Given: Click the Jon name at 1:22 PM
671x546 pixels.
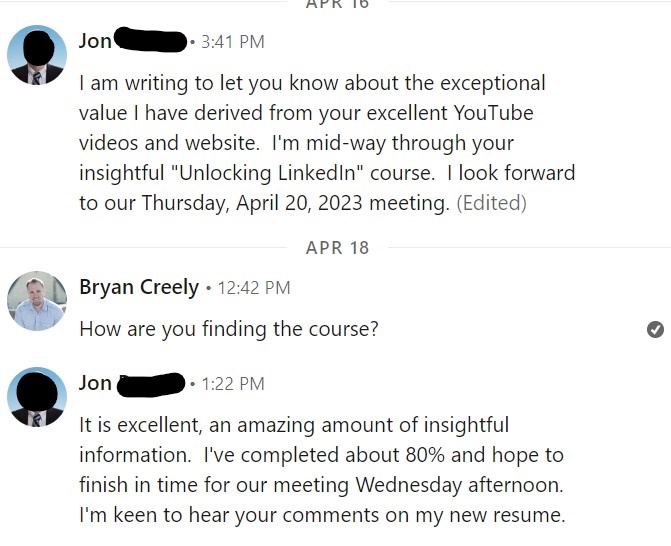Looking at the screenshot, I should 95,383.
